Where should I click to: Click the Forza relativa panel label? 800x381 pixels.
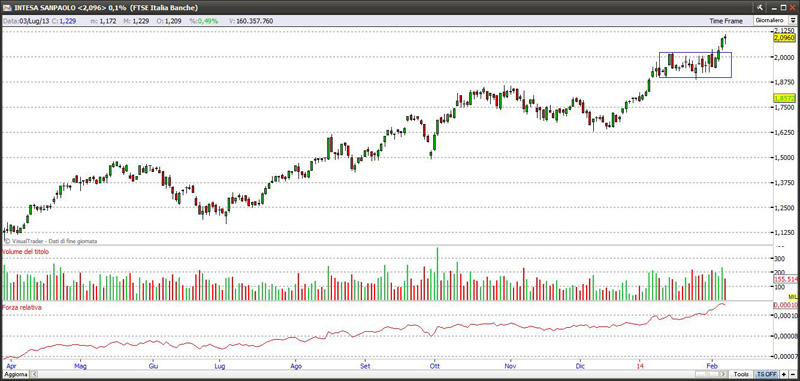(x=22, y=308)
